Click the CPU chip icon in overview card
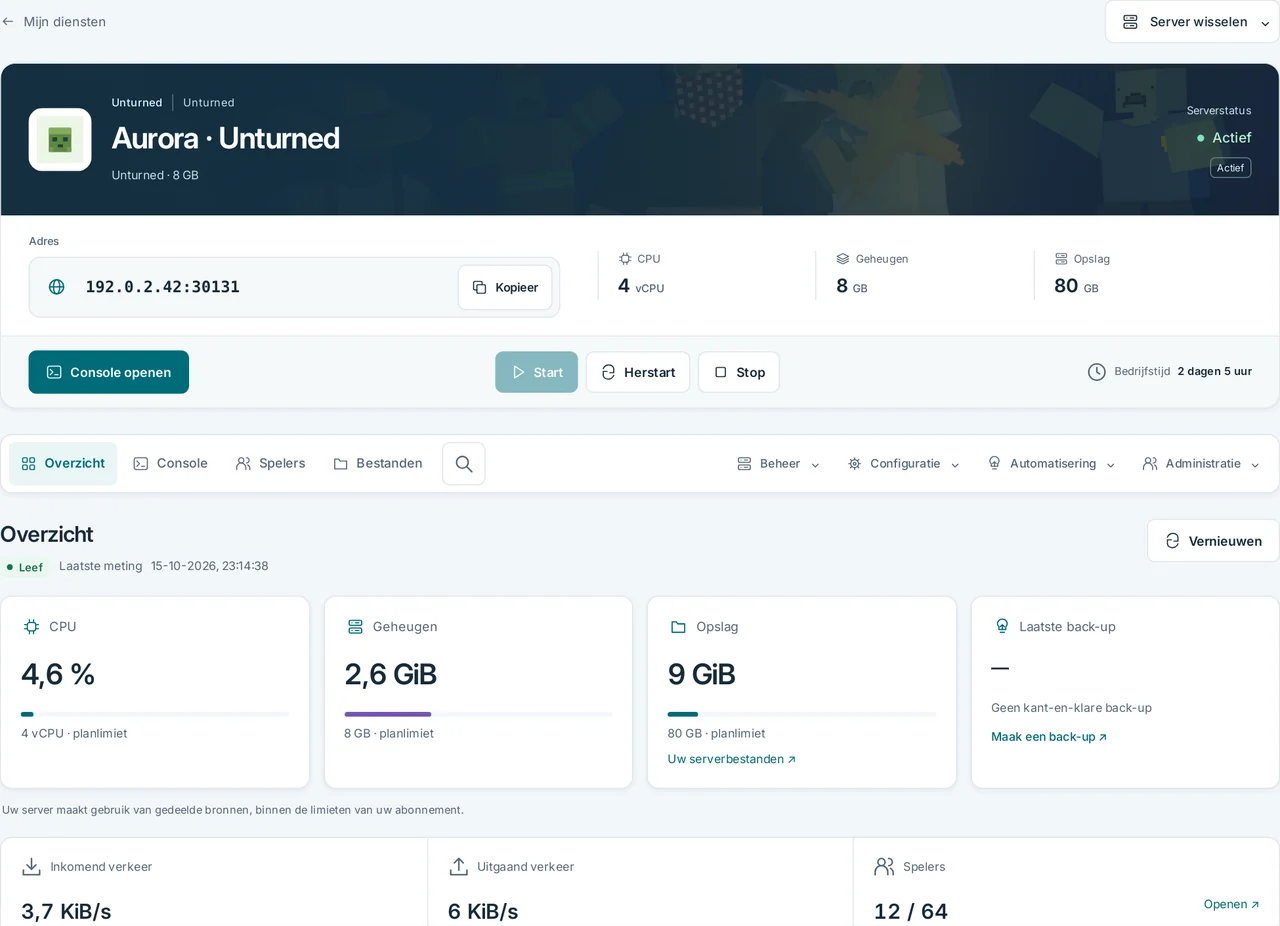 (32, 627)
